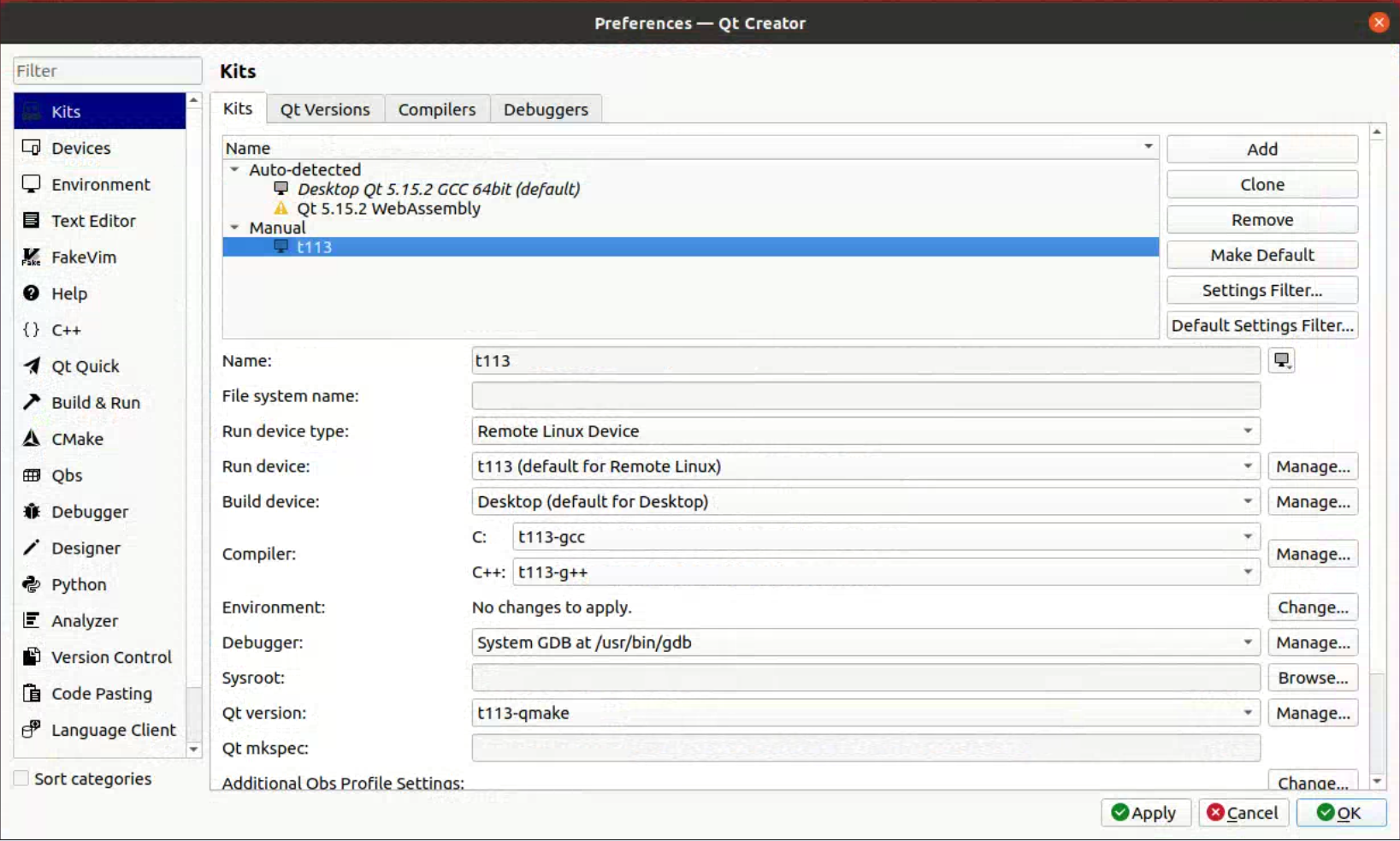This screenshot has width=1400, height=841.
Task: Toggle the Sort categories checkbox
Action: [21, 778]
